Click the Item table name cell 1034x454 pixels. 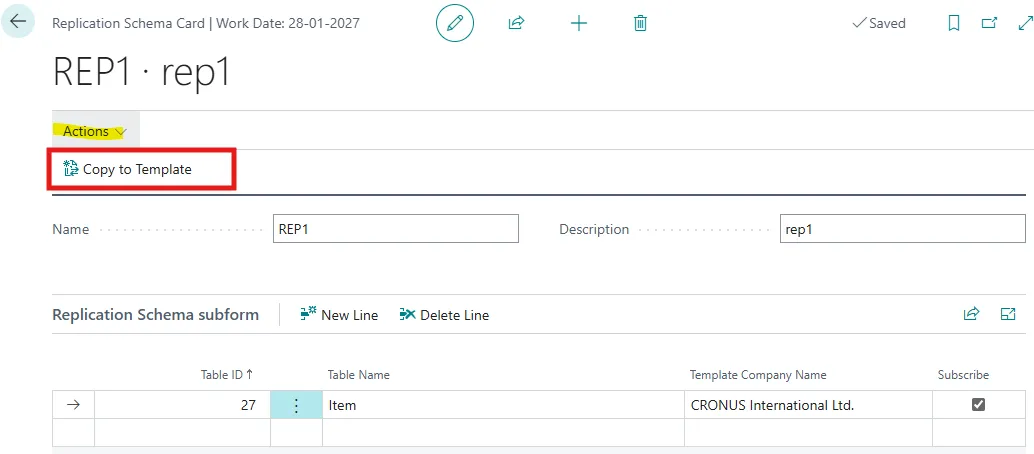tap(503, 405)
